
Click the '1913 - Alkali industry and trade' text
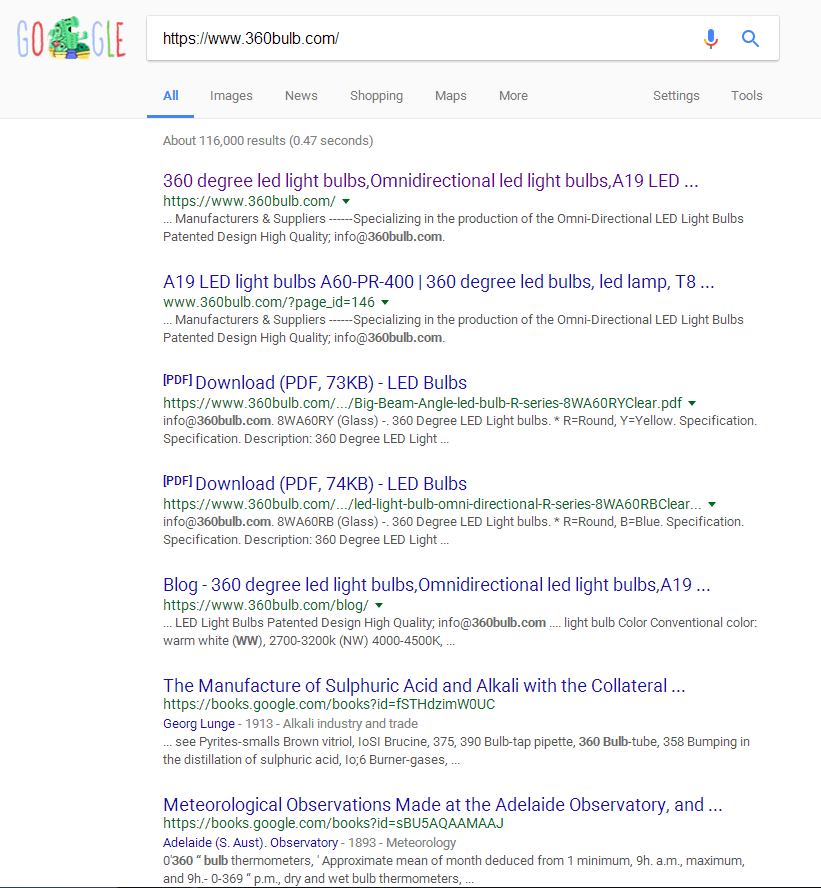click(331, 724)
